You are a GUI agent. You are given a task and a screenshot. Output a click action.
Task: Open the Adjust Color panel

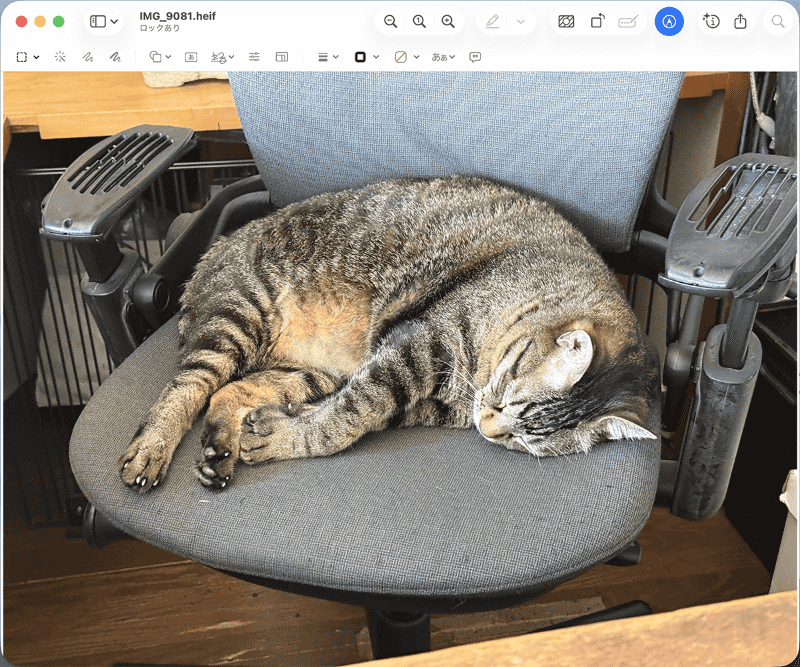point(566,19)
